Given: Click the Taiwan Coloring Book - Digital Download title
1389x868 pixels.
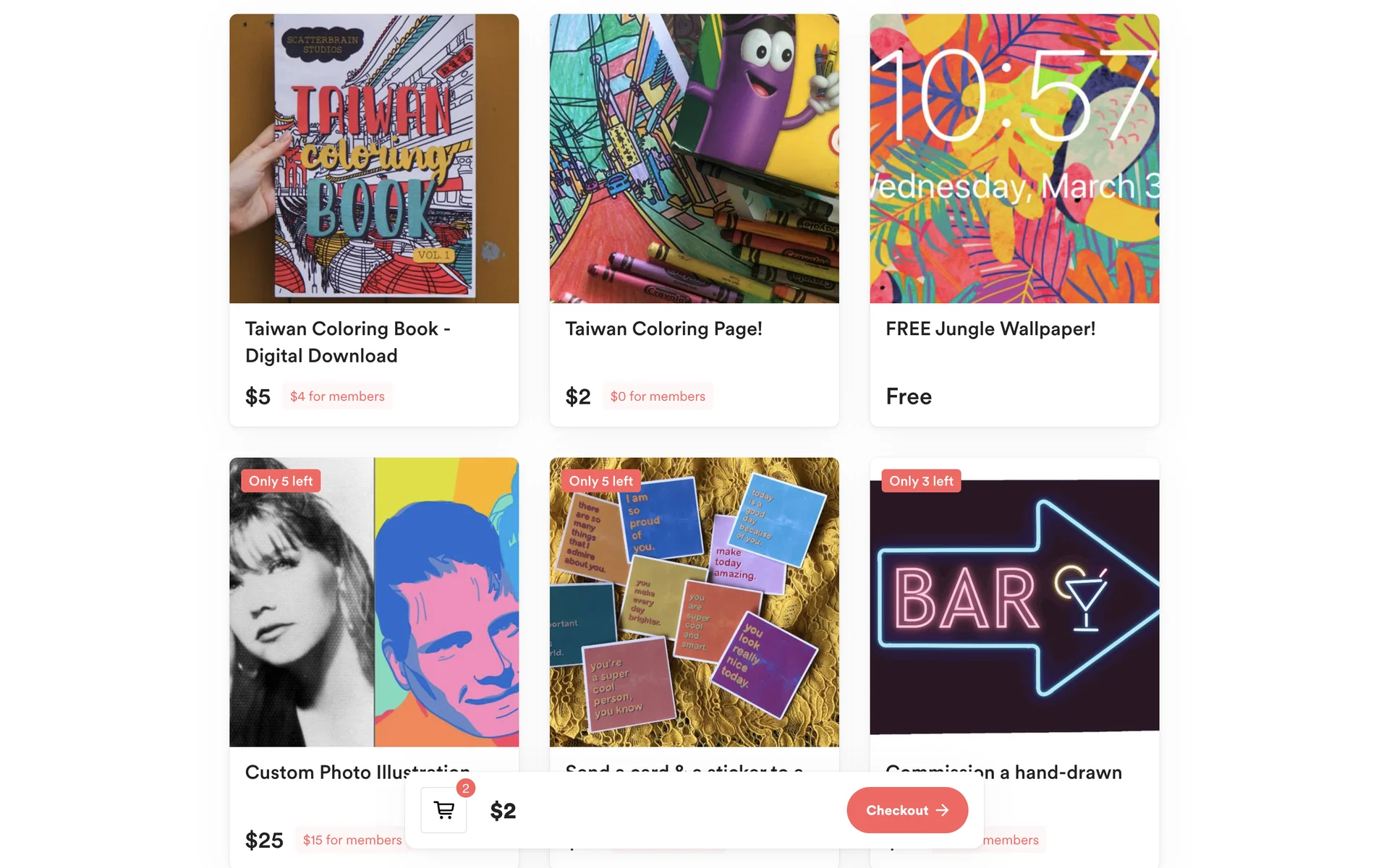Looking at the screenshot, I should click(x=348, y=342).
